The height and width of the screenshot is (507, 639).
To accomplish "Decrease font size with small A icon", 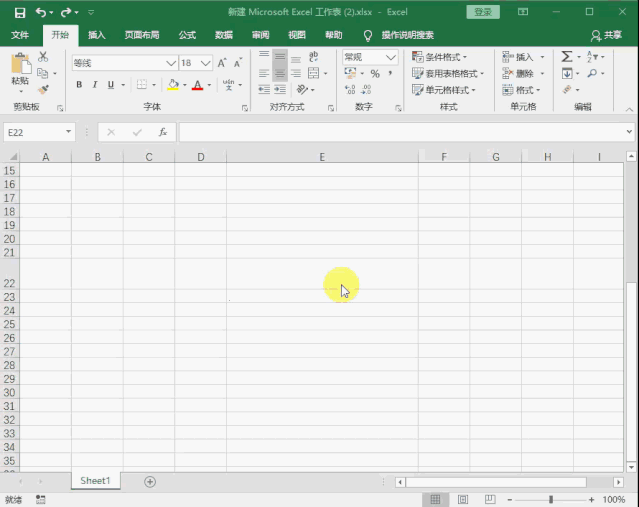I will point(238,63).
